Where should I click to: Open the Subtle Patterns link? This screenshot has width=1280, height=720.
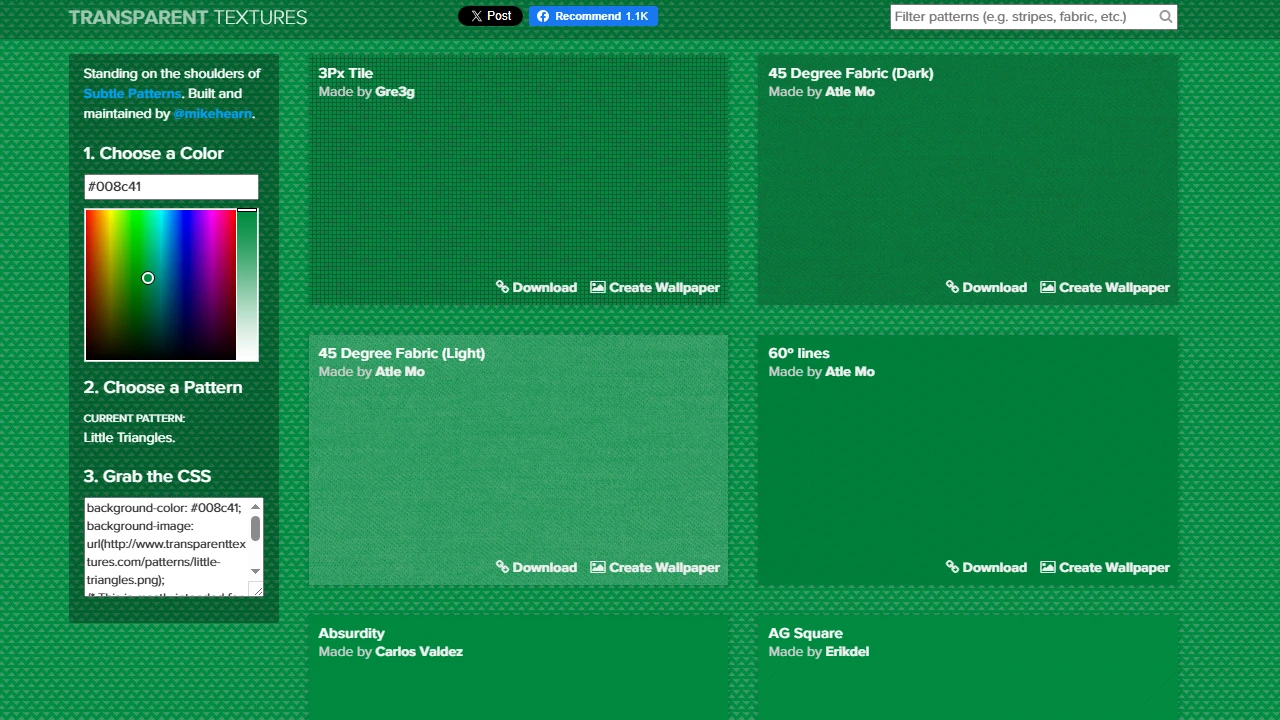coord(132,93)
